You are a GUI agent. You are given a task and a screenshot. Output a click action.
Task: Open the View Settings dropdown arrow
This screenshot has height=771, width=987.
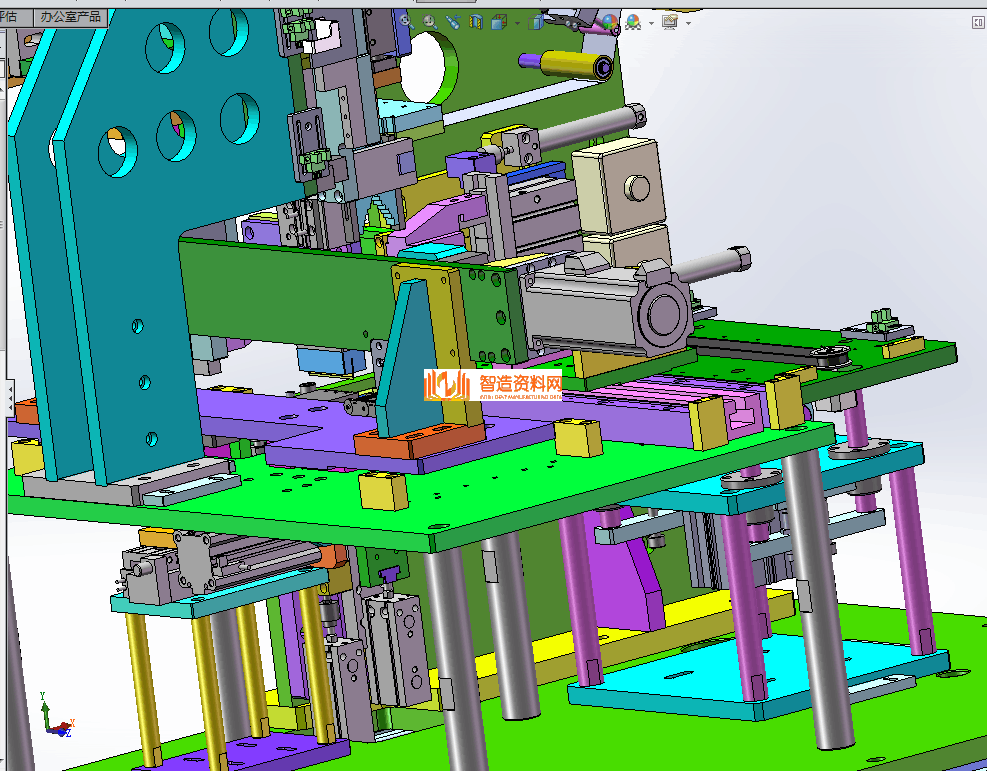coord(687,22)
